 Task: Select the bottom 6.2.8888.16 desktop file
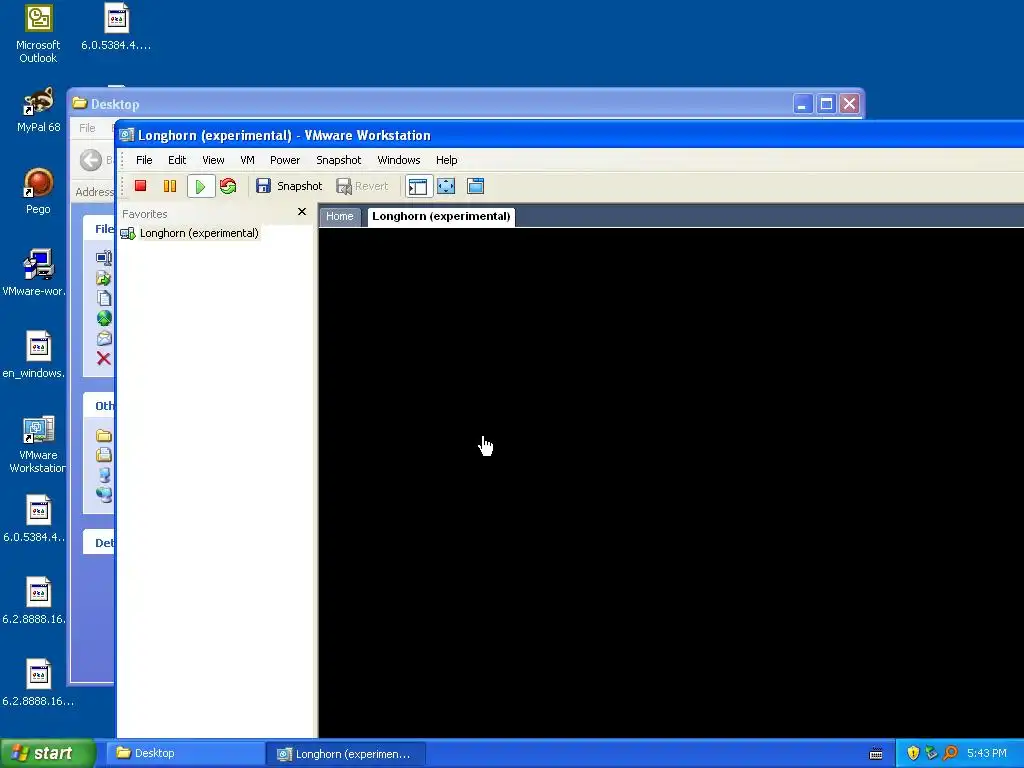pos(38,683)
